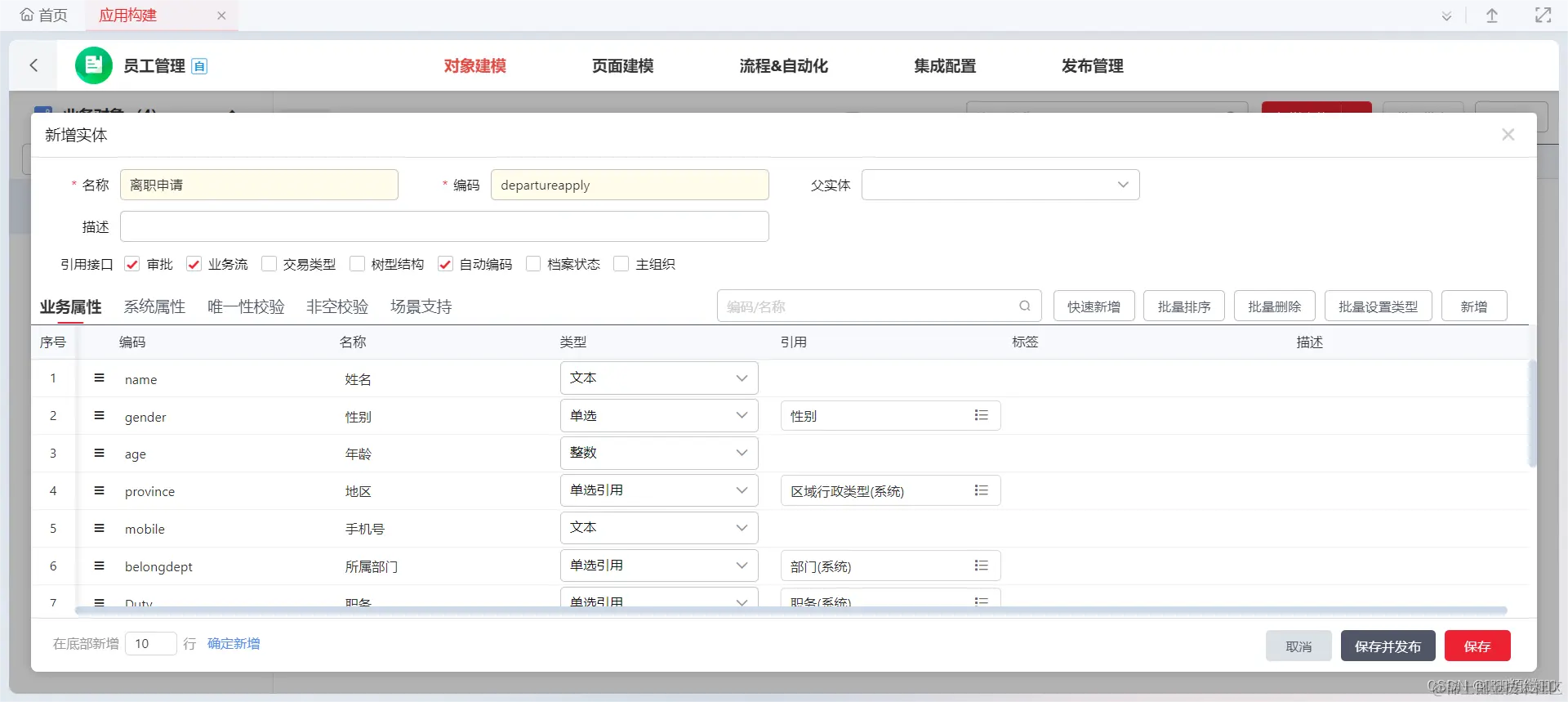The height and width of the screenshot is (702, 1568).
Task: Click the home icon on 首页 tab
Action: (x=27, y=15)
